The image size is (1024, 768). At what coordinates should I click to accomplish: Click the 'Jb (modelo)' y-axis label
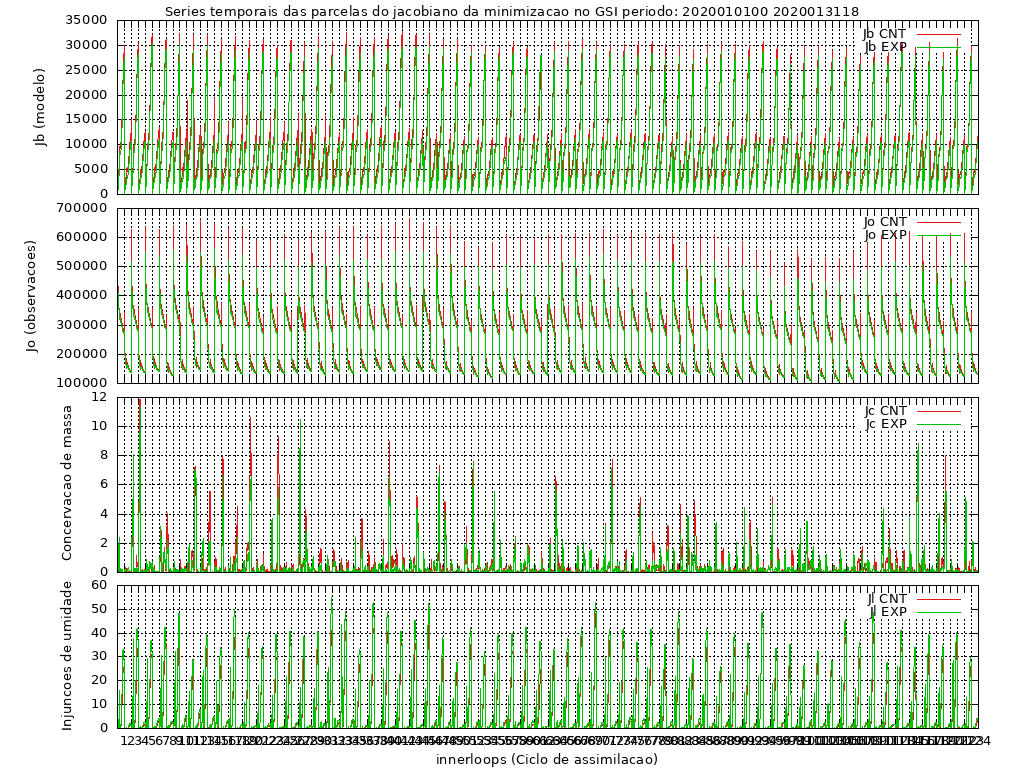click(40, 107)
